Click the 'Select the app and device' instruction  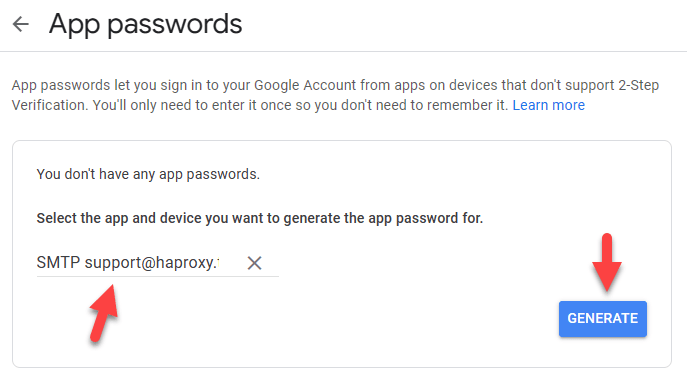pyautogui.click(x=260, y=218)
